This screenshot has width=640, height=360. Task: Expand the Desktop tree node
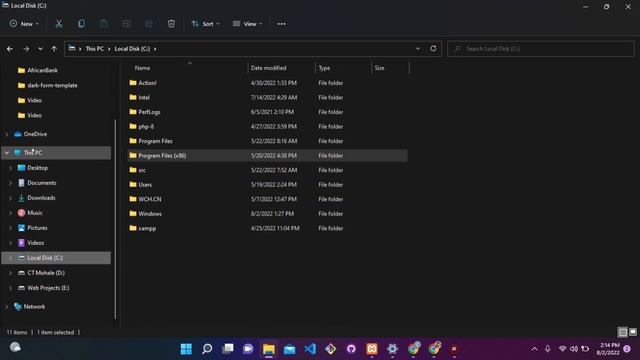coord(11,168)
